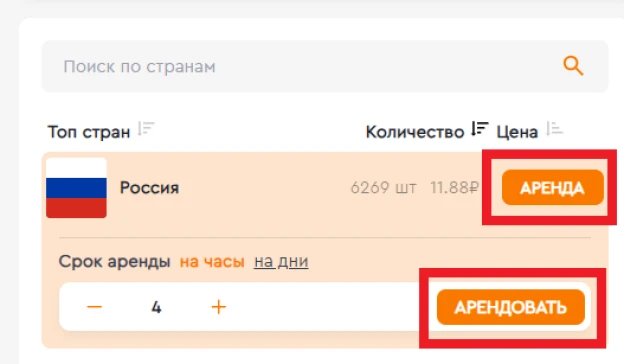Sort by 'Цена' sort icon
The width and height of the screenshot is (624, 364).
click(x=554, y=129)
